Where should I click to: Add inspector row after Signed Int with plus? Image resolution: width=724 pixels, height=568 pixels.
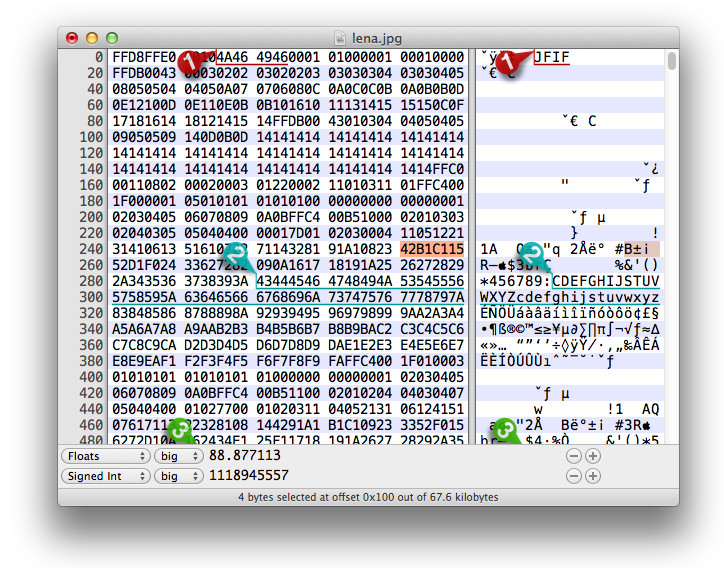pyautogui.click(x=593, y=476)
